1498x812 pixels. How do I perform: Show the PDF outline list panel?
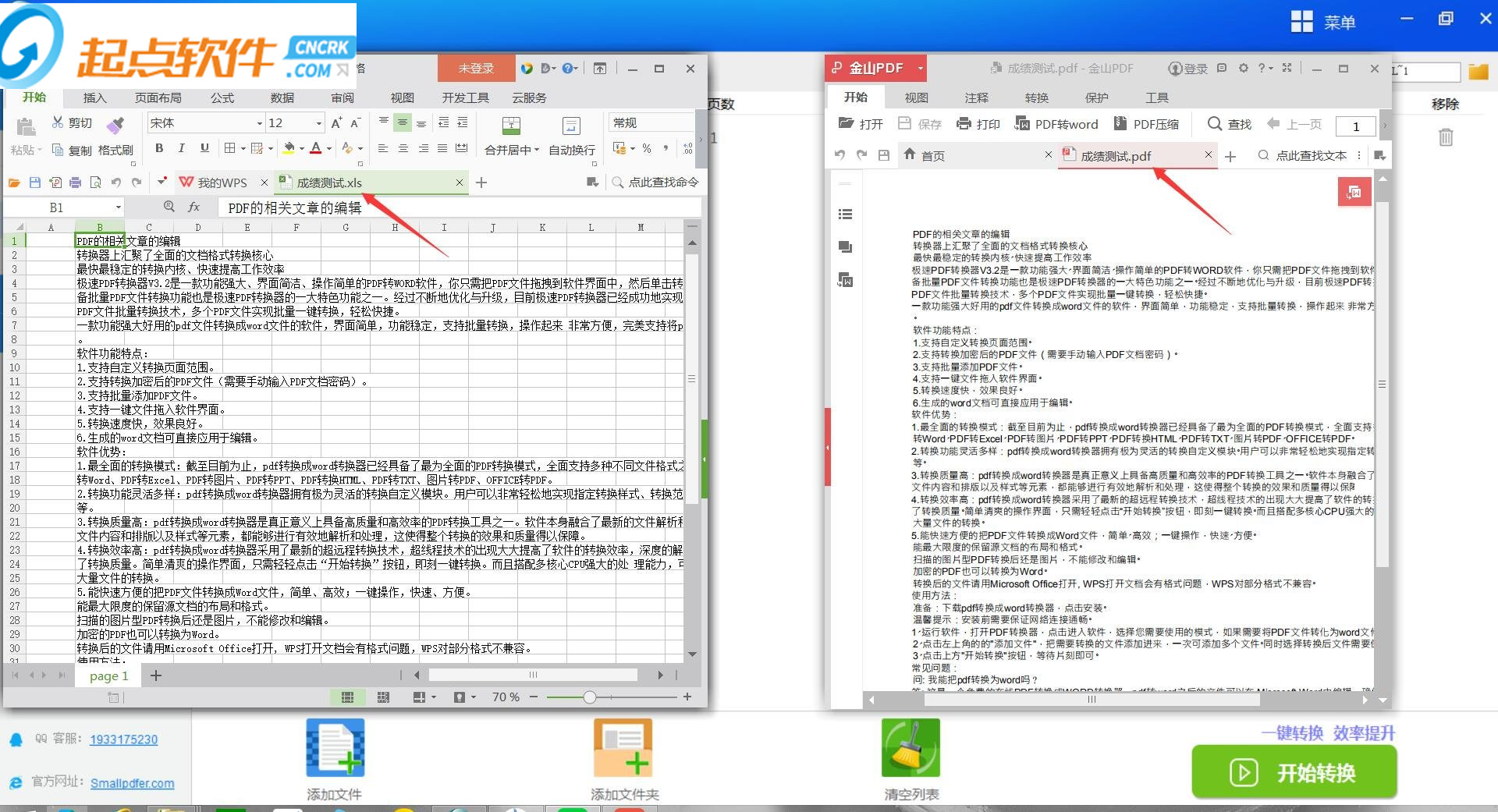[x=845, y=215]
